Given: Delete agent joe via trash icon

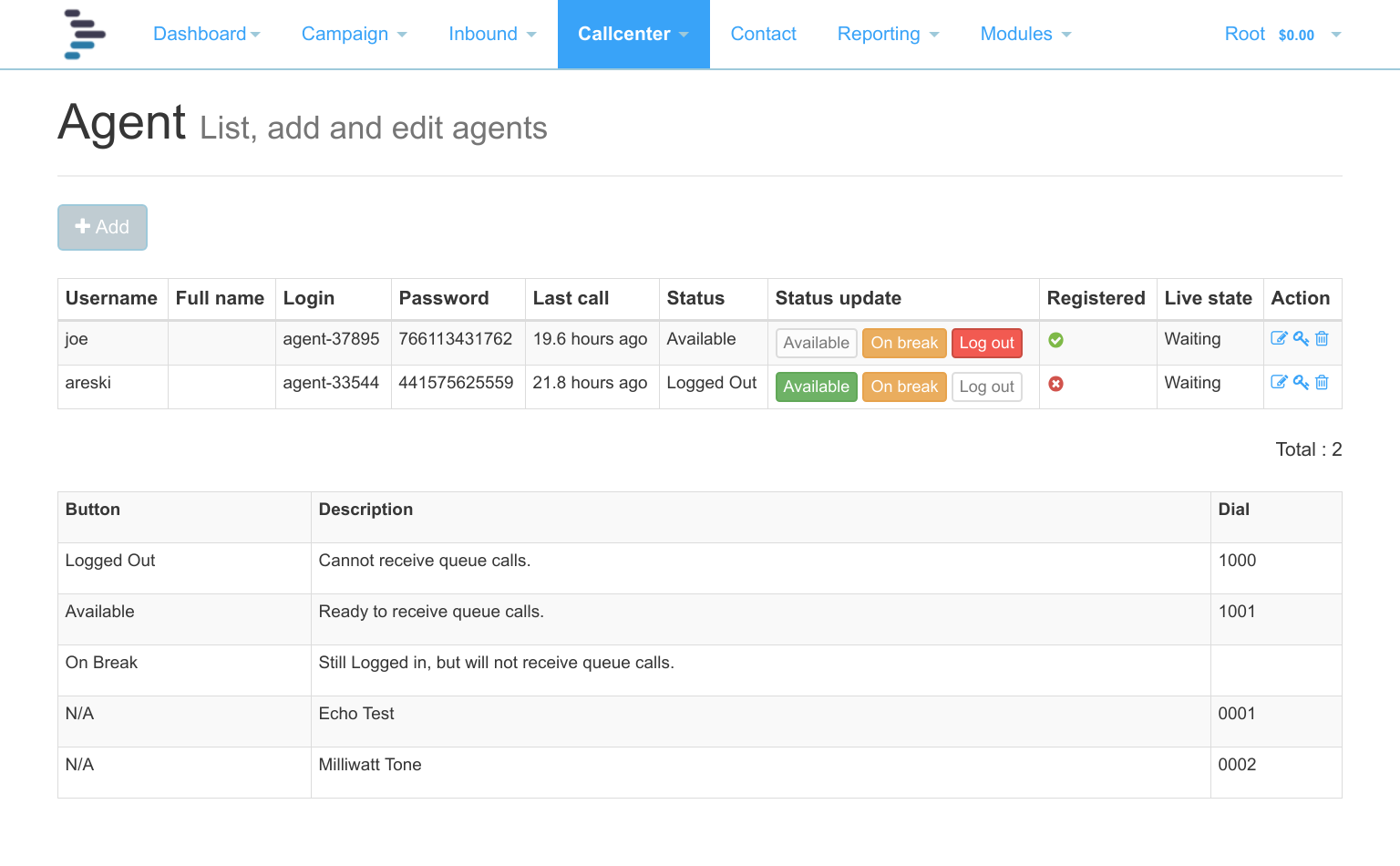Looking at the screenshot, I should tap(1322, 338).
